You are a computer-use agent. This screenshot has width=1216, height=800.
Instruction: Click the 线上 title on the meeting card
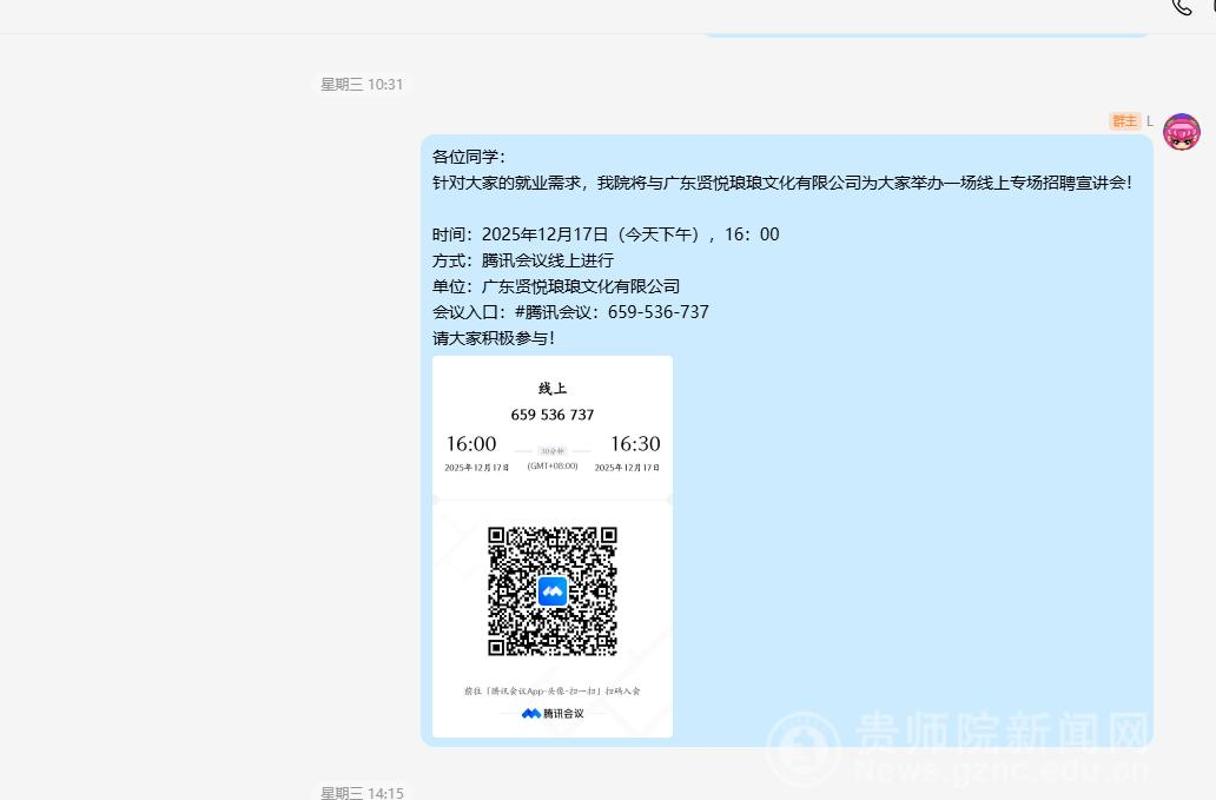tap(552, 388)
